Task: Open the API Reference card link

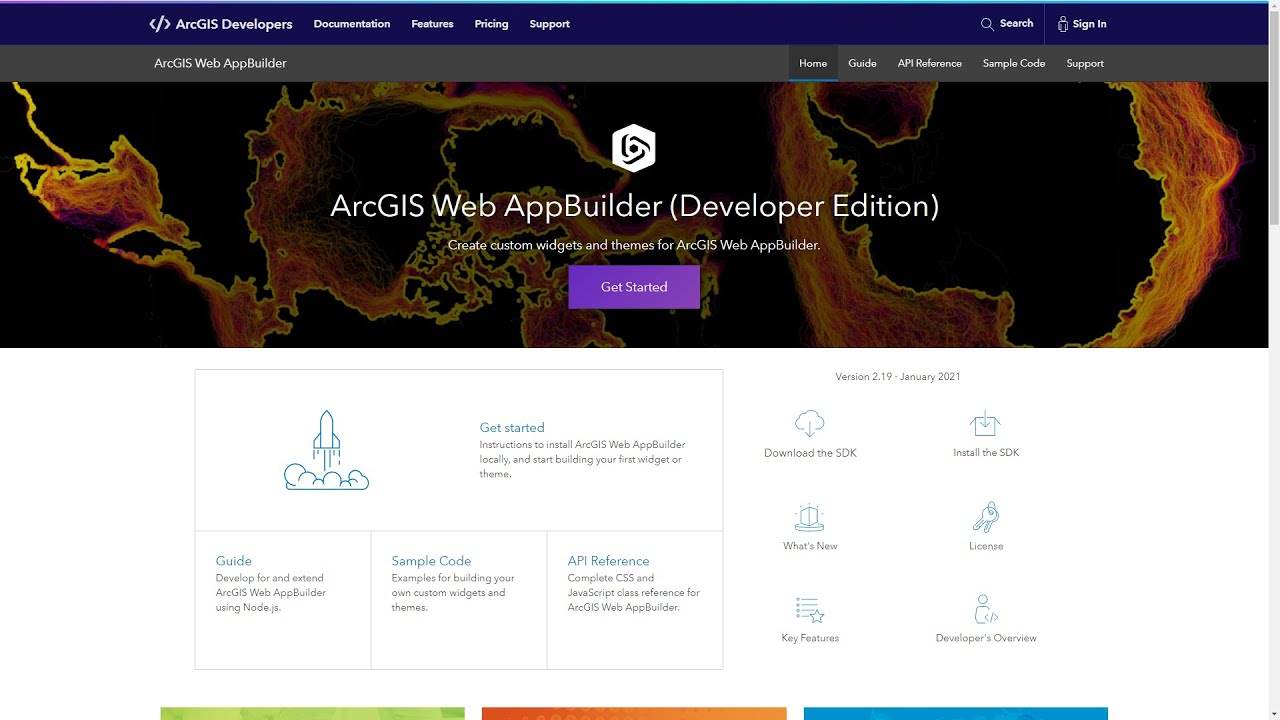Action: pos(608,561)
